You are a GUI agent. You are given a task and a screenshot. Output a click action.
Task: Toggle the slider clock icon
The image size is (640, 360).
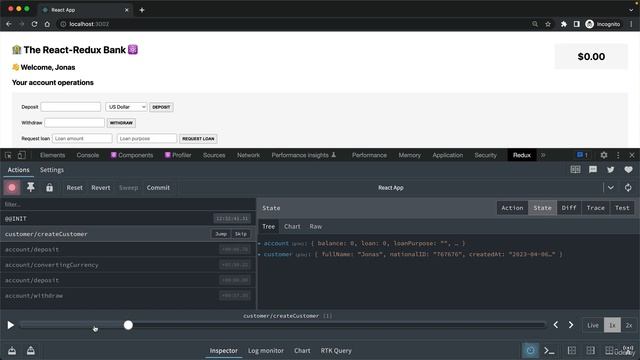pyautogui.click(x=530, y=350)
